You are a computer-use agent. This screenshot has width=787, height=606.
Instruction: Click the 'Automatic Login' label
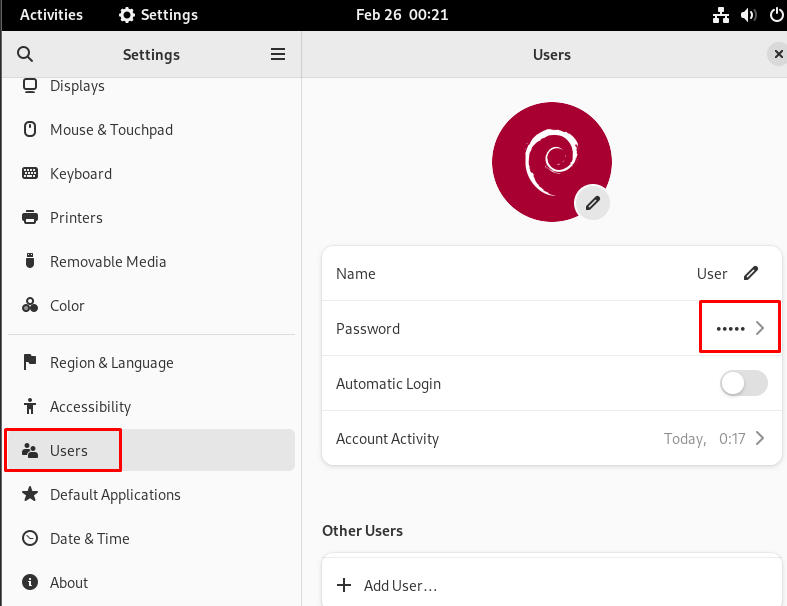(388, 384)
